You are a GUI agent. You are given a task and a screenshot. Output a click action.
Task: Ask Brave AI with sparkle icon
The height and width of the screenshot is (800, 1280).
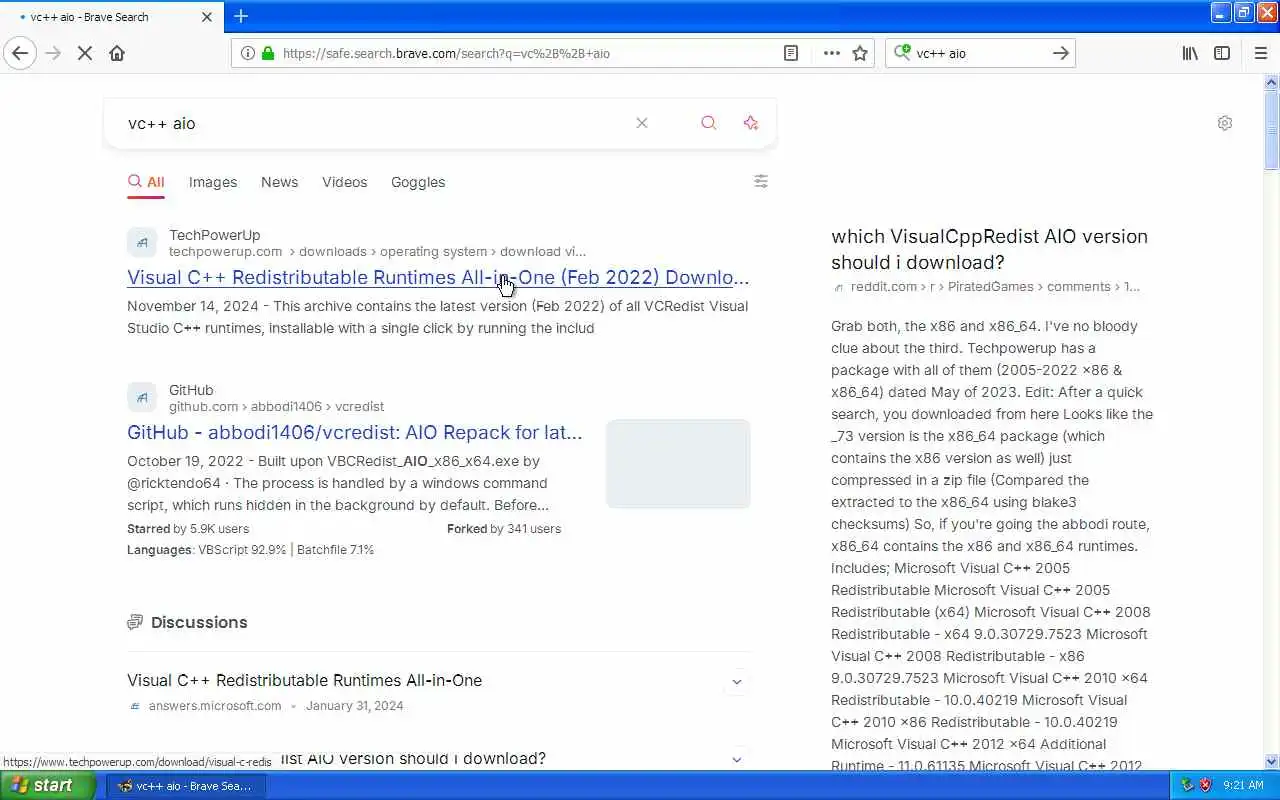click(751, 123)
